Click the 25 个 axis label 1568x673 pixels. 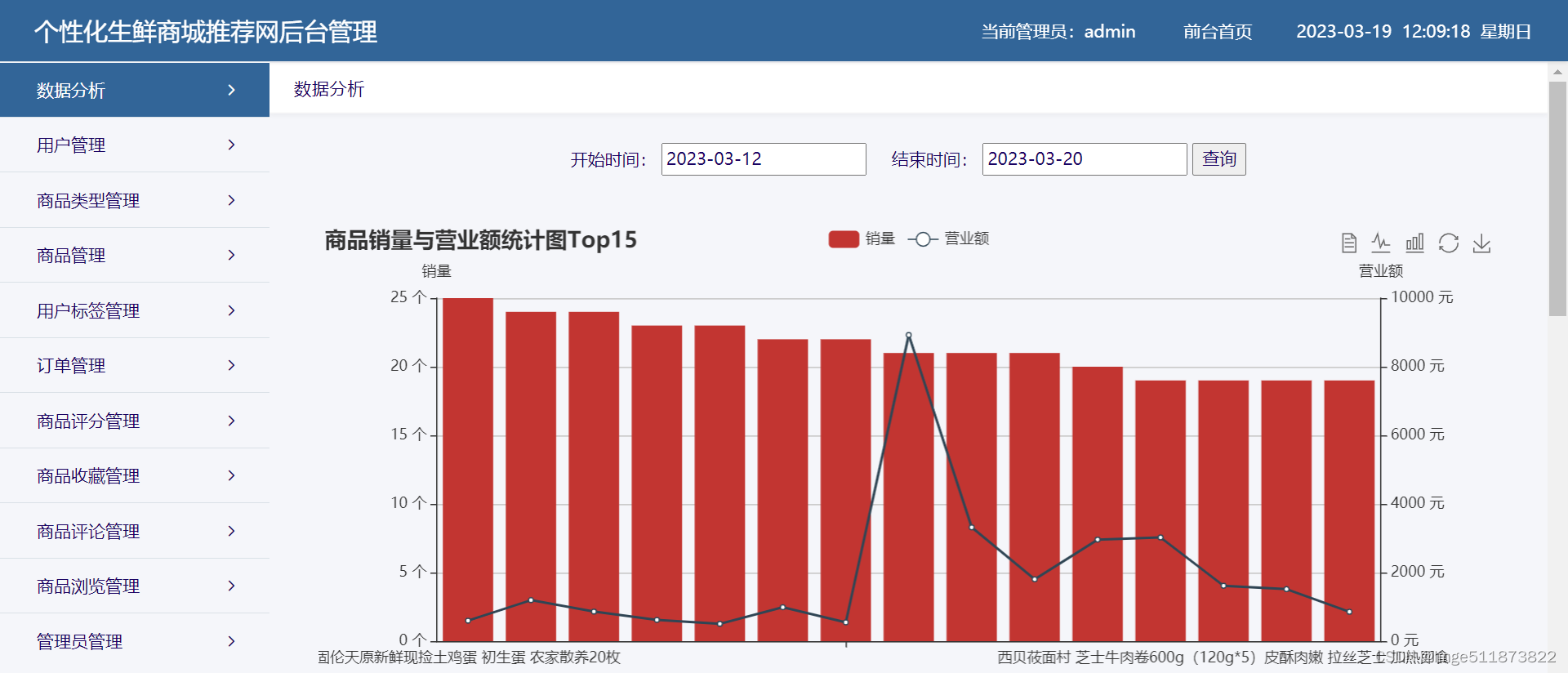click(x=408, y=297)
